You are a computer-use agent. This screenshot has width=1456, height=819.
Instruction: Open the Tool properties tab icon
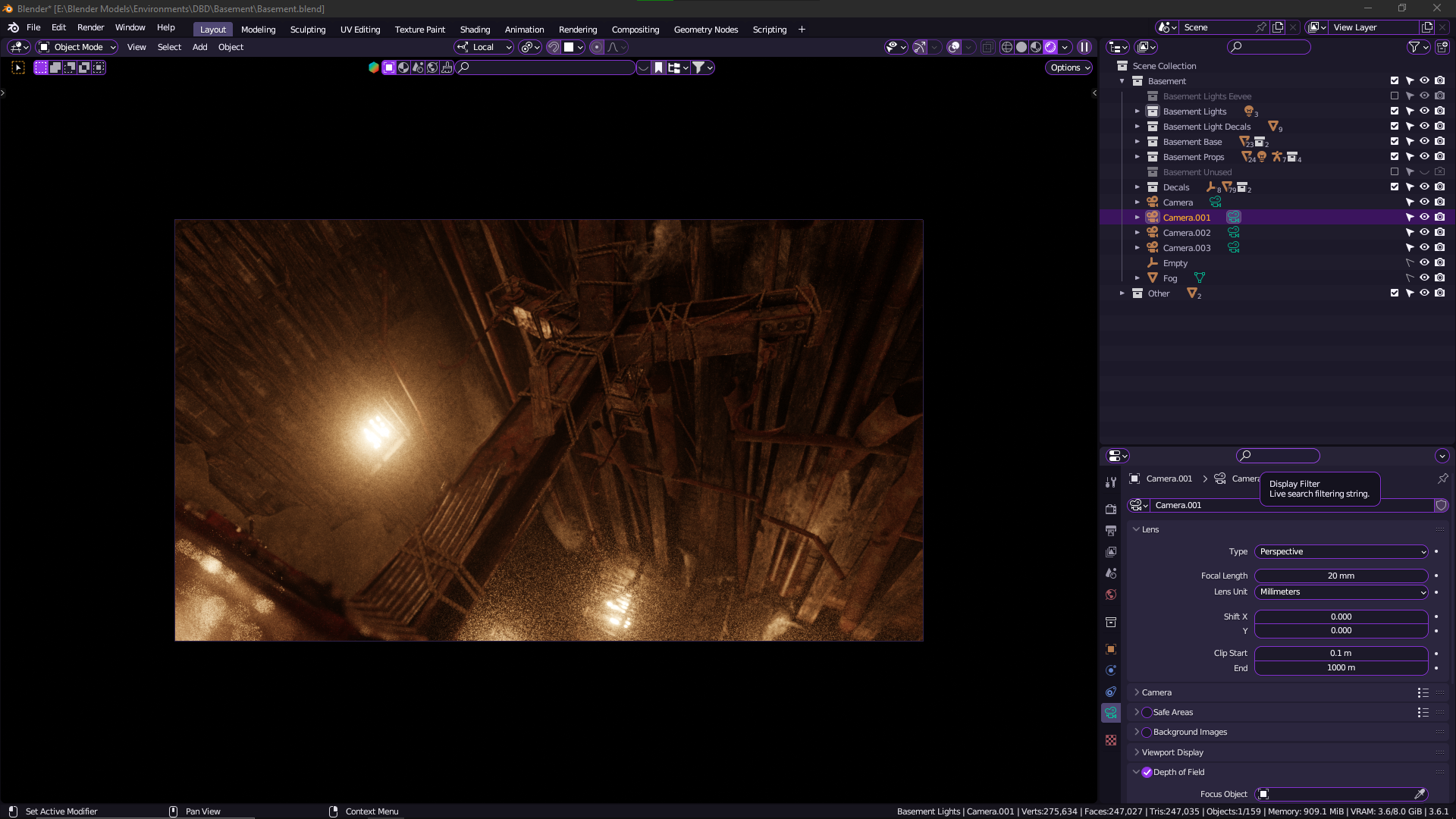tap(1111, 482)
